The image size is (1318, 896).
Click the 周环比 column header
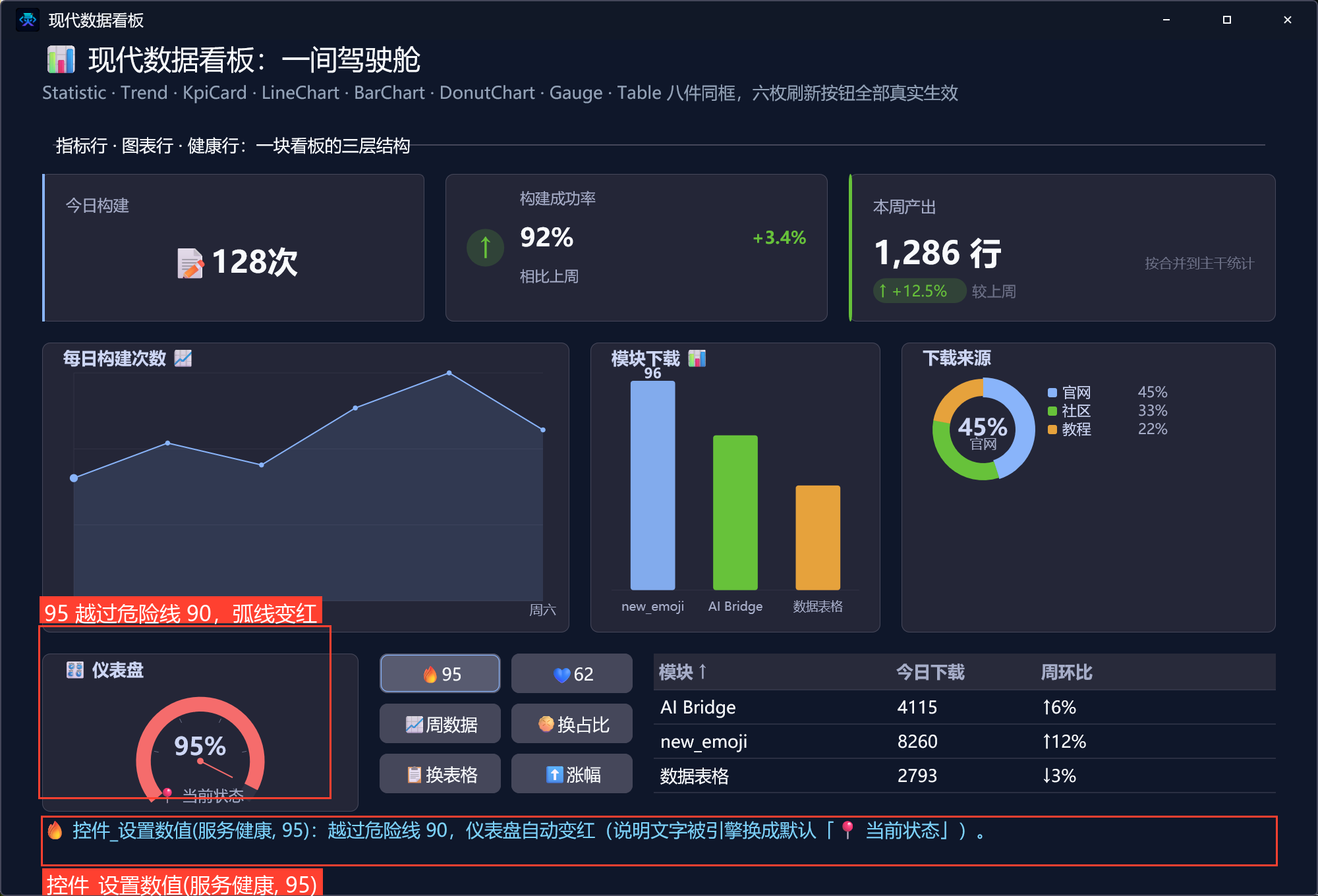pyautogui.click(x=1066, y=672)
